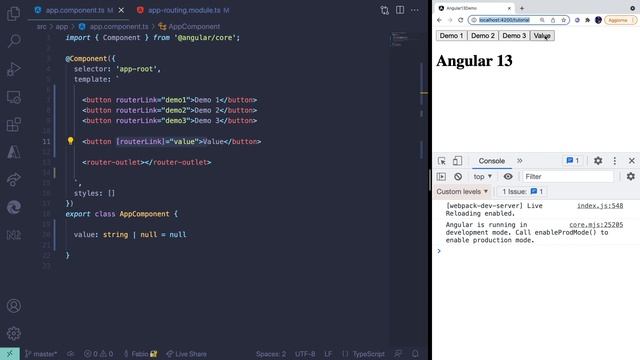Click the Demo 1 button in page
The width and height of the screenshot is (640, 360).
tap(451, 36)
